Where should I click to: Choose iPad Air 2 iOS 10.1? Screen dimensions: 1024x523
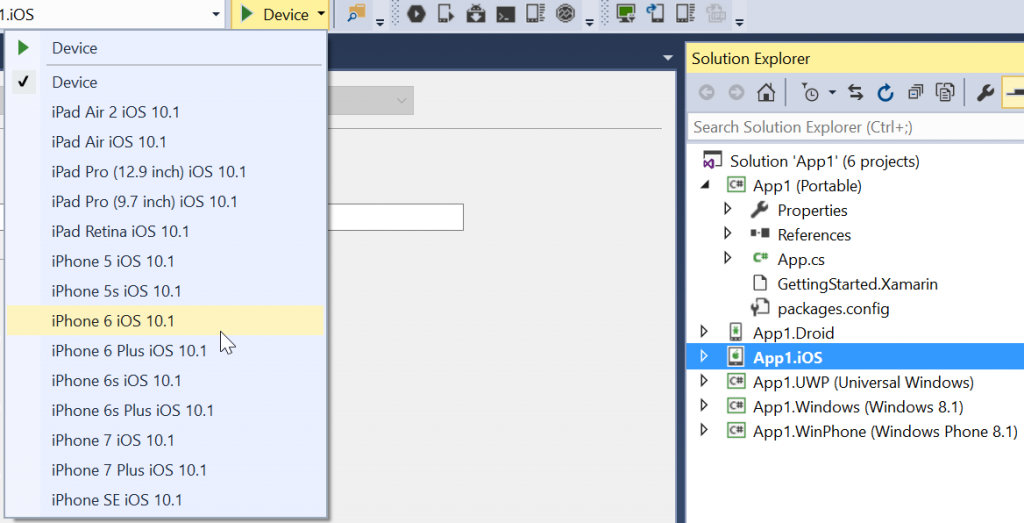(x=166, y=112)
